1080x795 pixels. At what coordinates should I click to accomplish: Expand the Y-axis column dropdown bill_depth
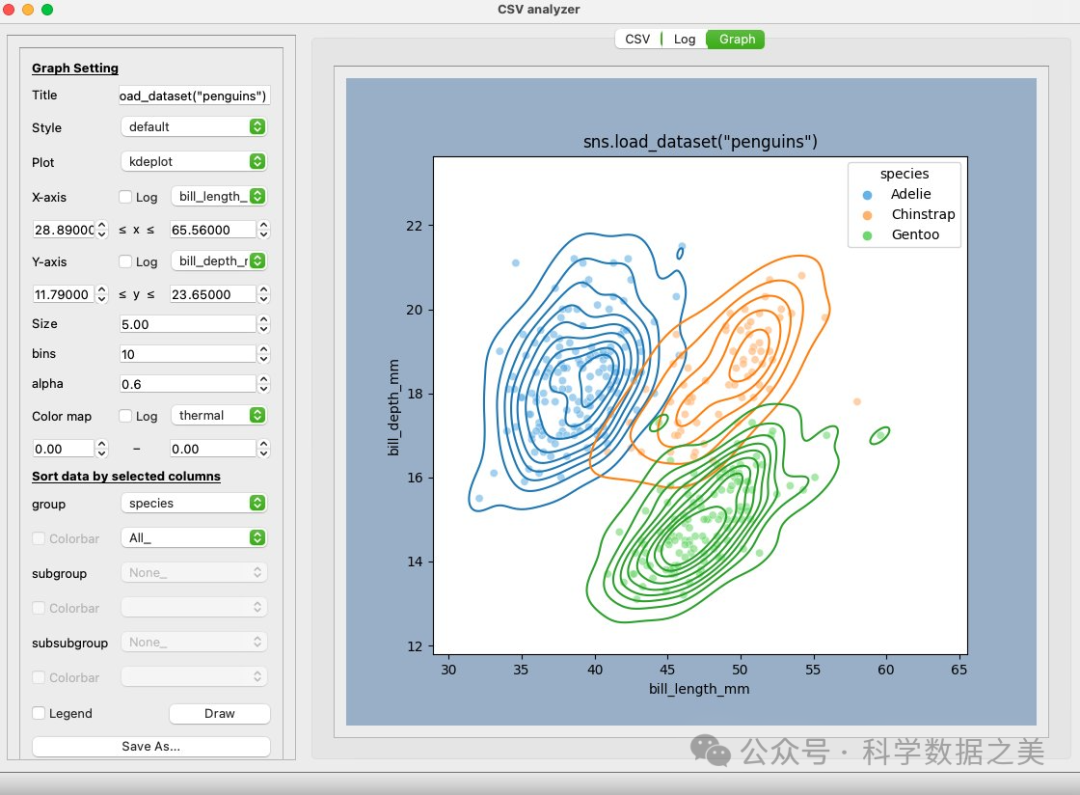coord(218,261)
